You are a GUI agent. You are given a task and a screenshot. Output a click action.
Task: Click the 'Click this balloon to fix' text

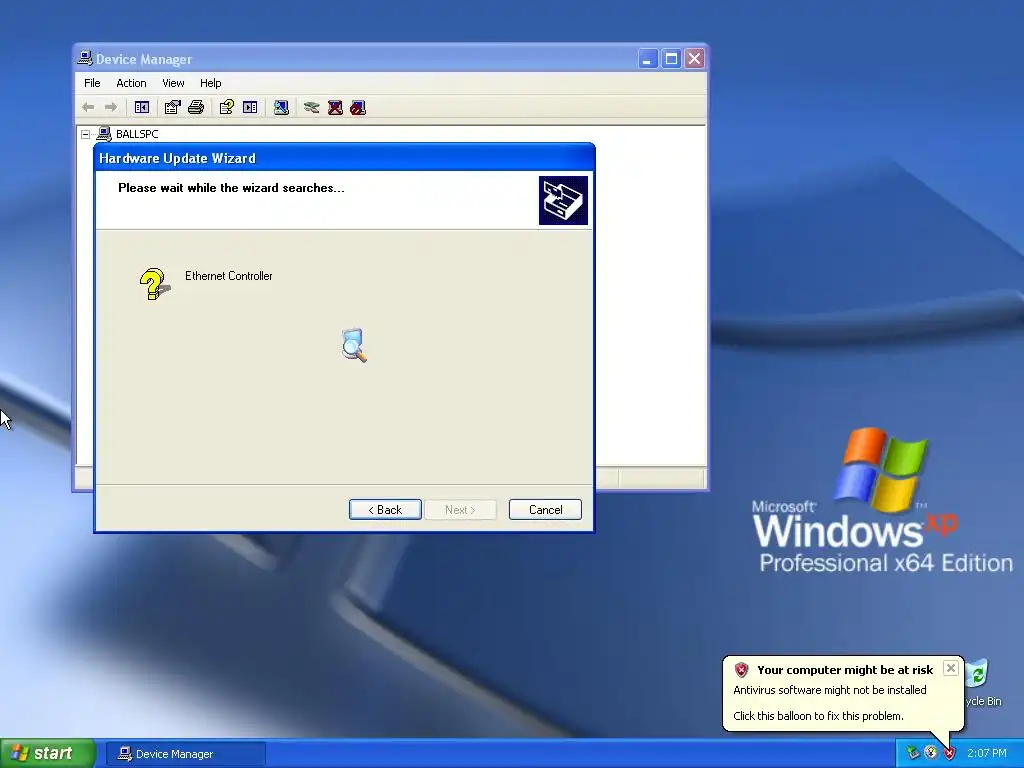[x=818, y=716]
